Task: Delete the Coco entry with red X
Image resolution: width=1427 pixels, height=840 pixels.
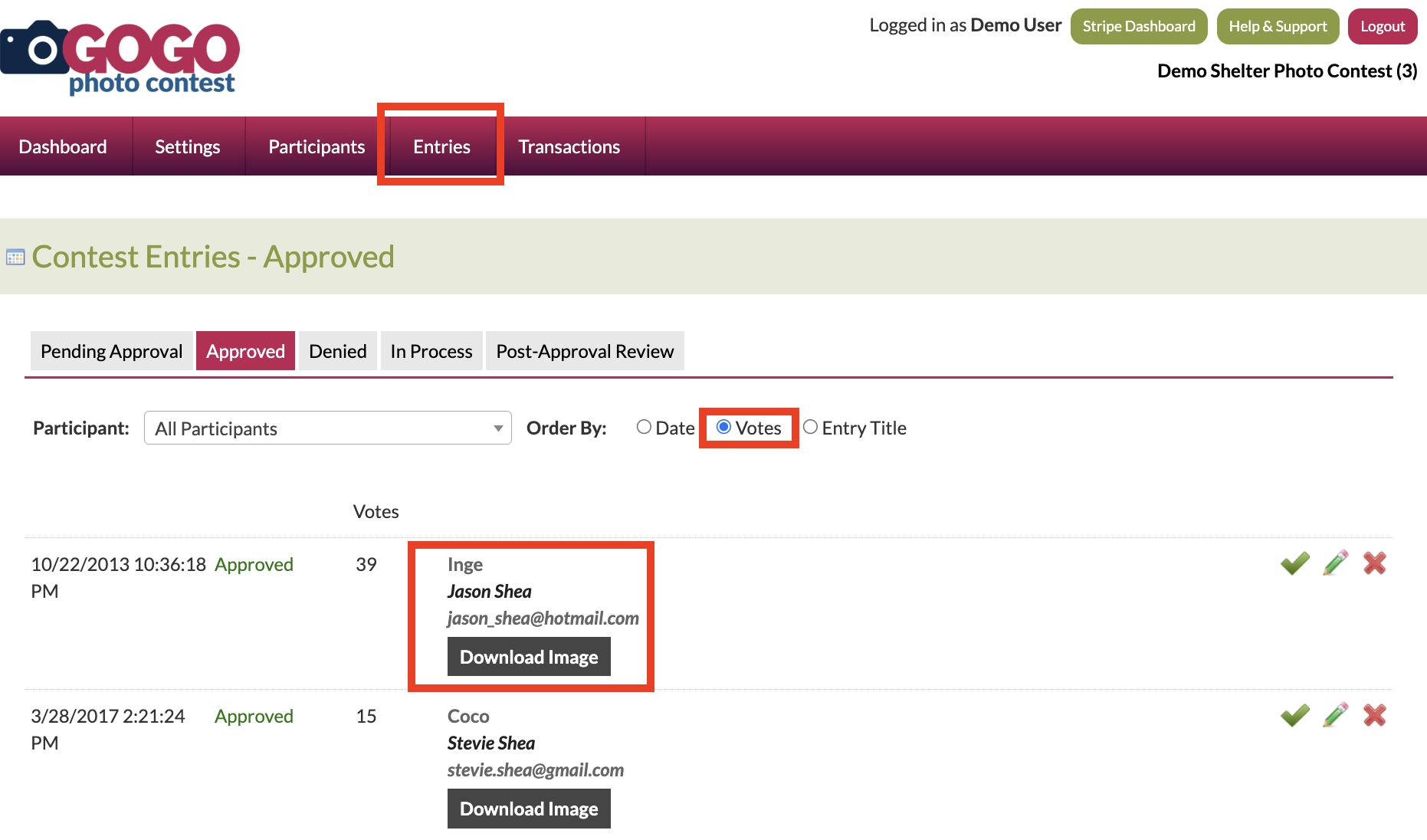Action: pyautogui.click(x=1374, y=715)
